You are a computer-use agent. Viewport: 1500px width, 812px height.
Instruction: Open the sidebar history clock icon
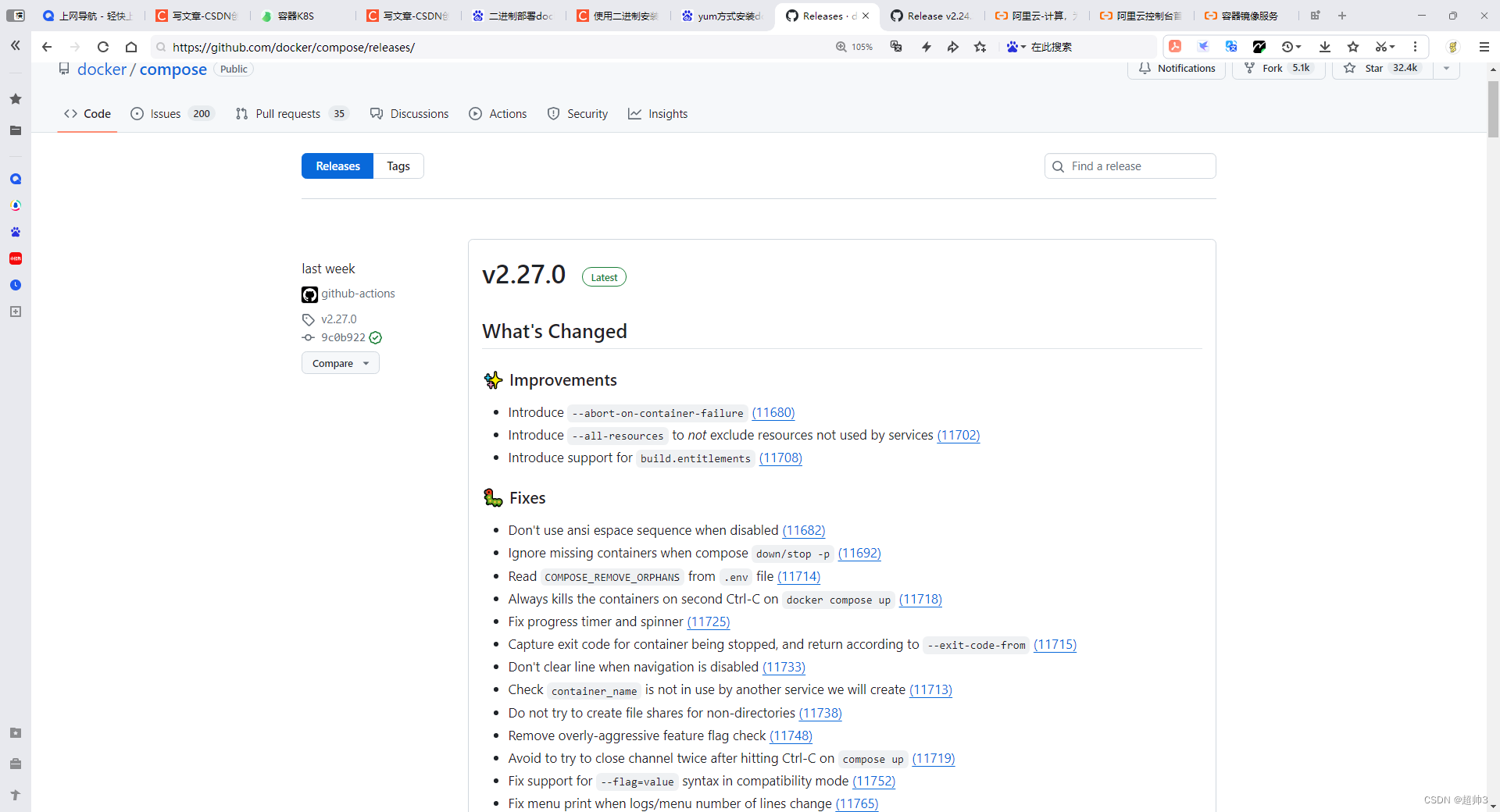pyautogui.click(x=16, y=285)
